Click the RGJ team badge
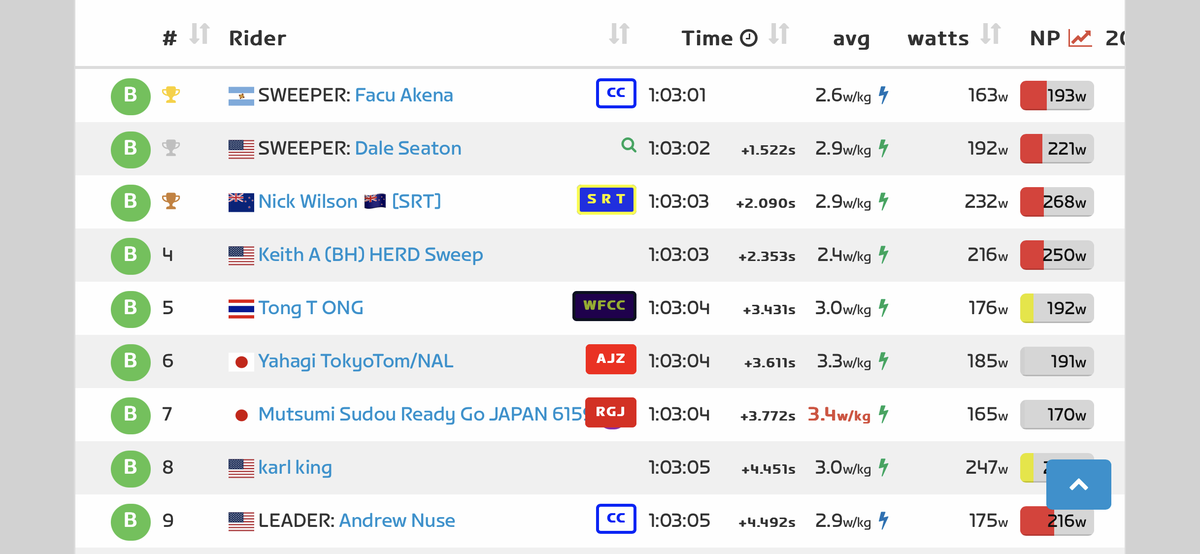Screen dimensions: 1200x554 pyautogui.click(x=610, y=412)
